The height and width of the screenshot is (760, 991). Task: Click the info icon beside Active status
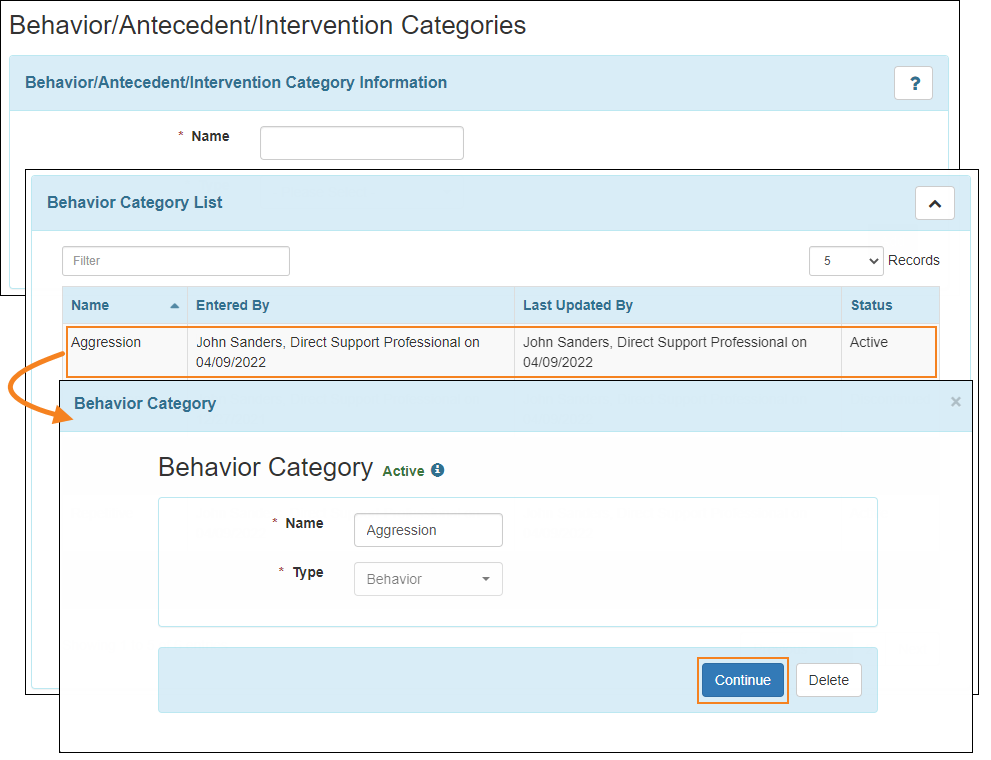pyautogui.click(x=438, y=470)
